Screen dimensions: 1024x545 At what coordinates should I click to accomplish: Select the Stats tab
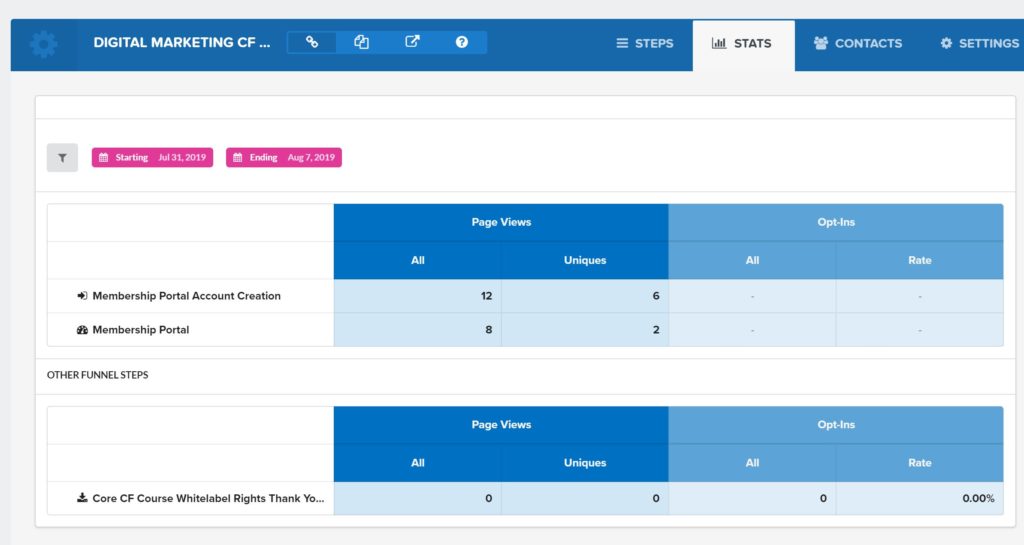pos(742,44)
